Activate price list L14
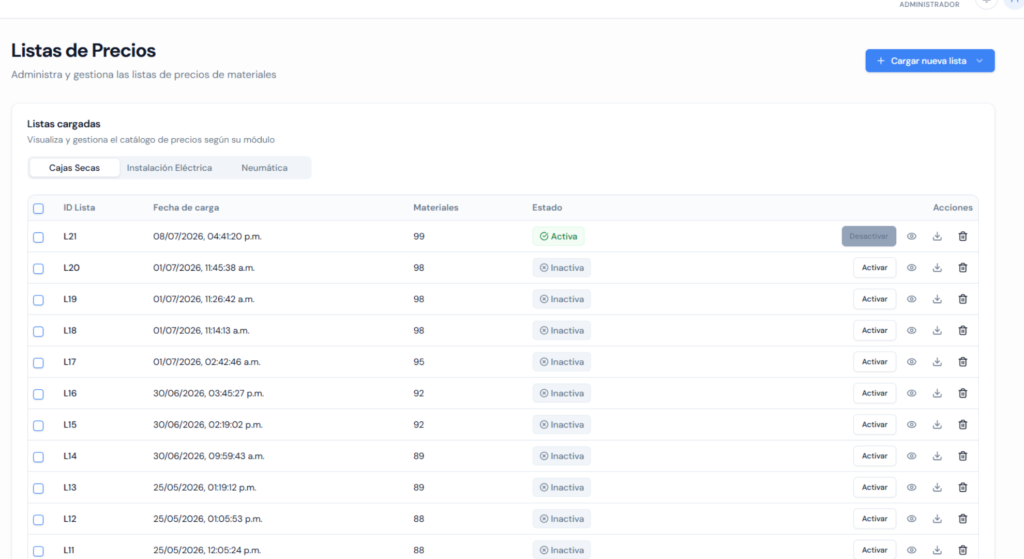Screen dimensions: 1024x559 874,456
